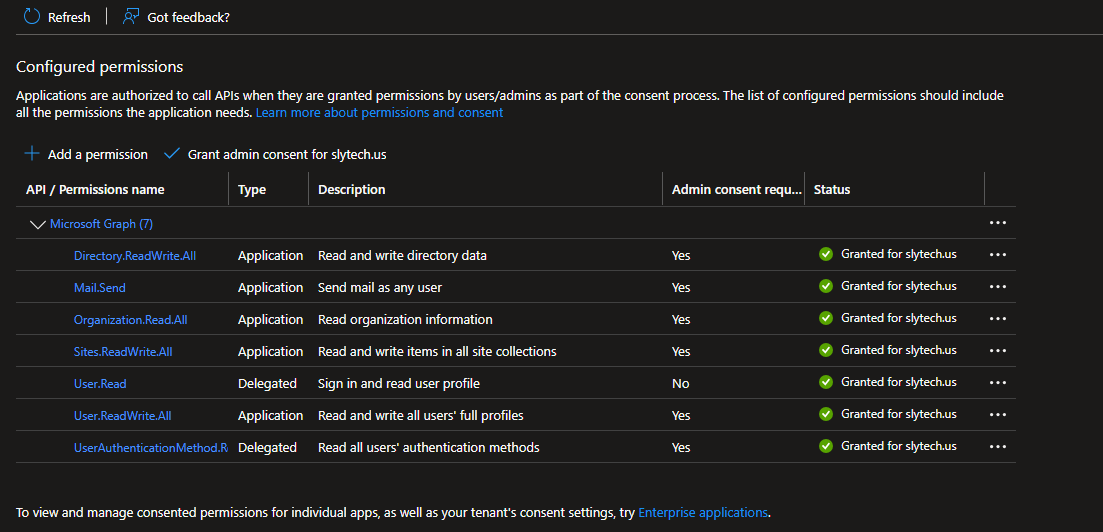The width and height of the screenshot is (1103, 532).
Task: Click the Refresh button label
Action: point(69,18)
